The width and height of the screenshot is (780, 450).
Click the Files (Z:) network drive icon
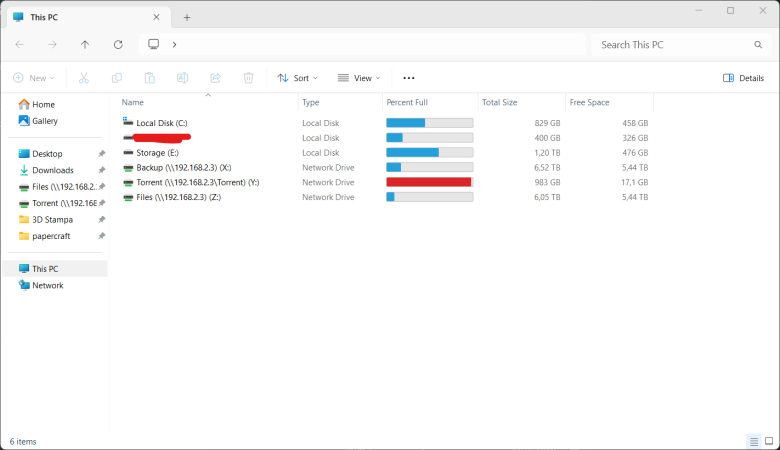coord(128,197)
